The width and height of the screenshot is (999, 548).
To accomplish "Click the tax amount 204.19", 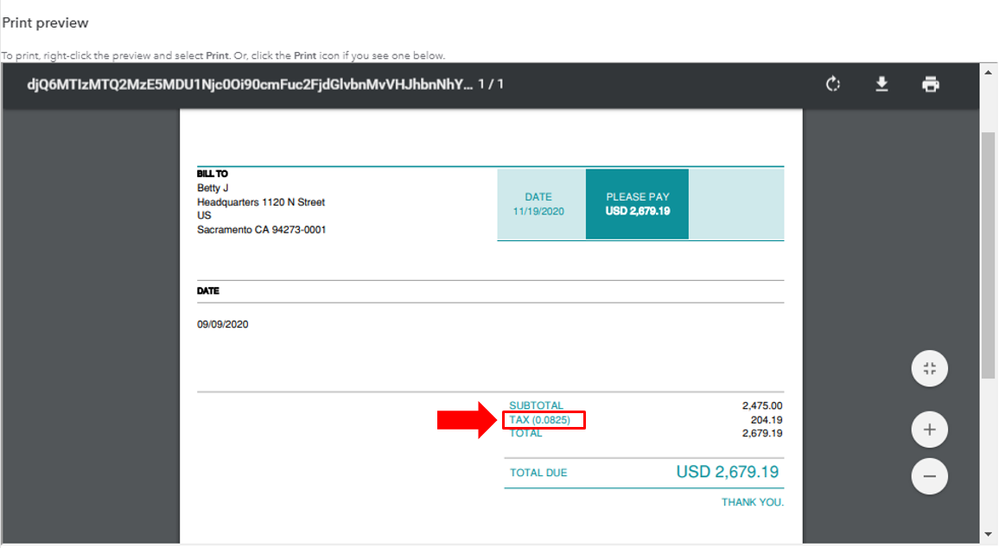I will tap(766, 420).
